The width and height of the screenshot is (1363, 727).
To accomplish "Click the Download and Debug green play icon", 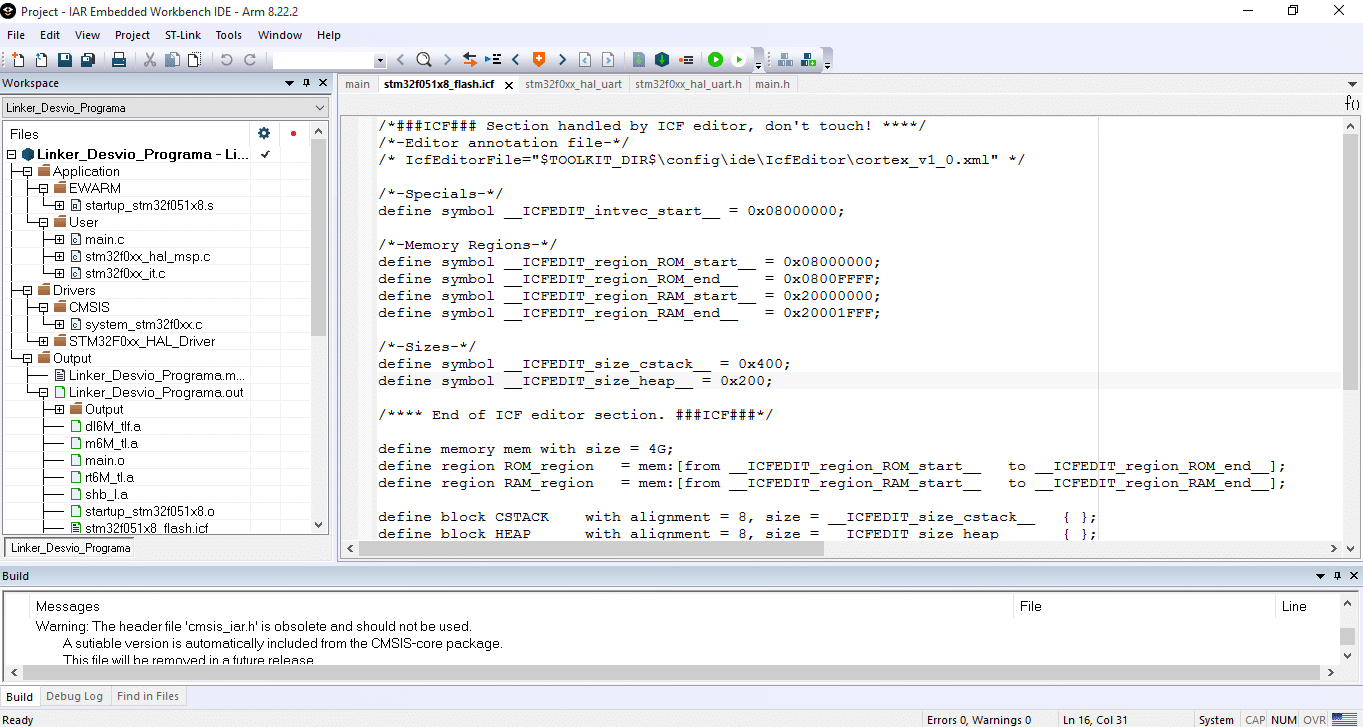I will tap(715, 60).
